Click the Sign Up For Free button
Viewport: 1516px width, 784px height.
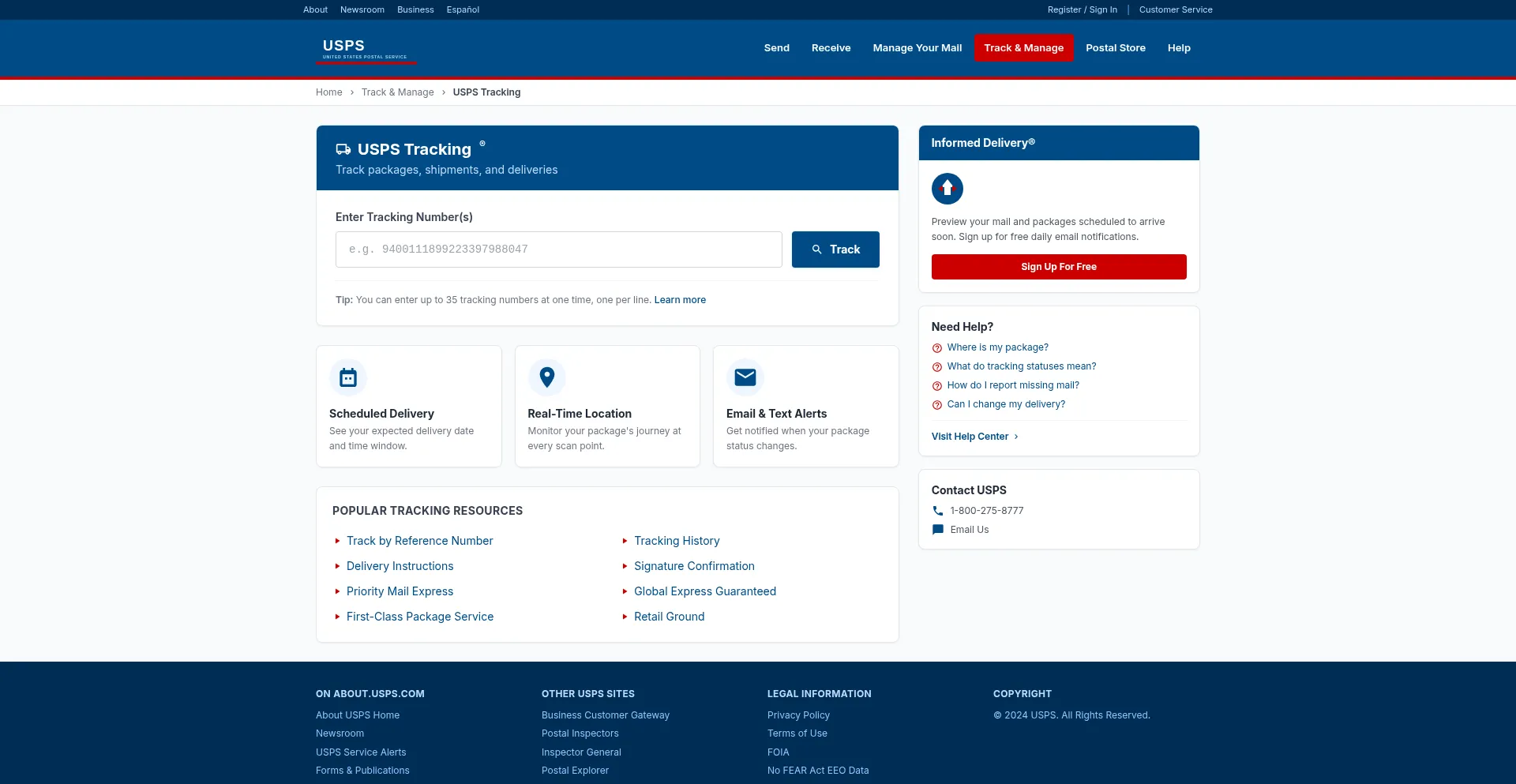tap(1059, 267)
